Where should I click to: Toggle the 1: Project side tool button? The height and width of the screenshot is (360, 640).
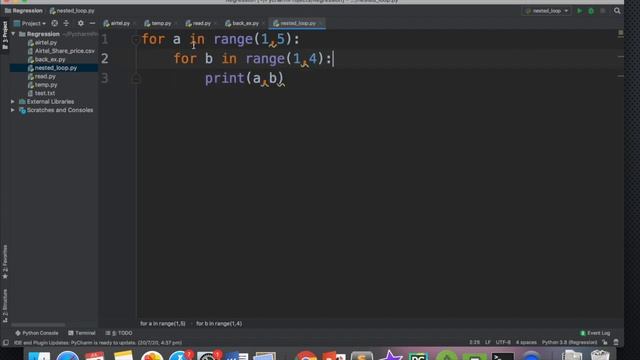click(5, 35)
